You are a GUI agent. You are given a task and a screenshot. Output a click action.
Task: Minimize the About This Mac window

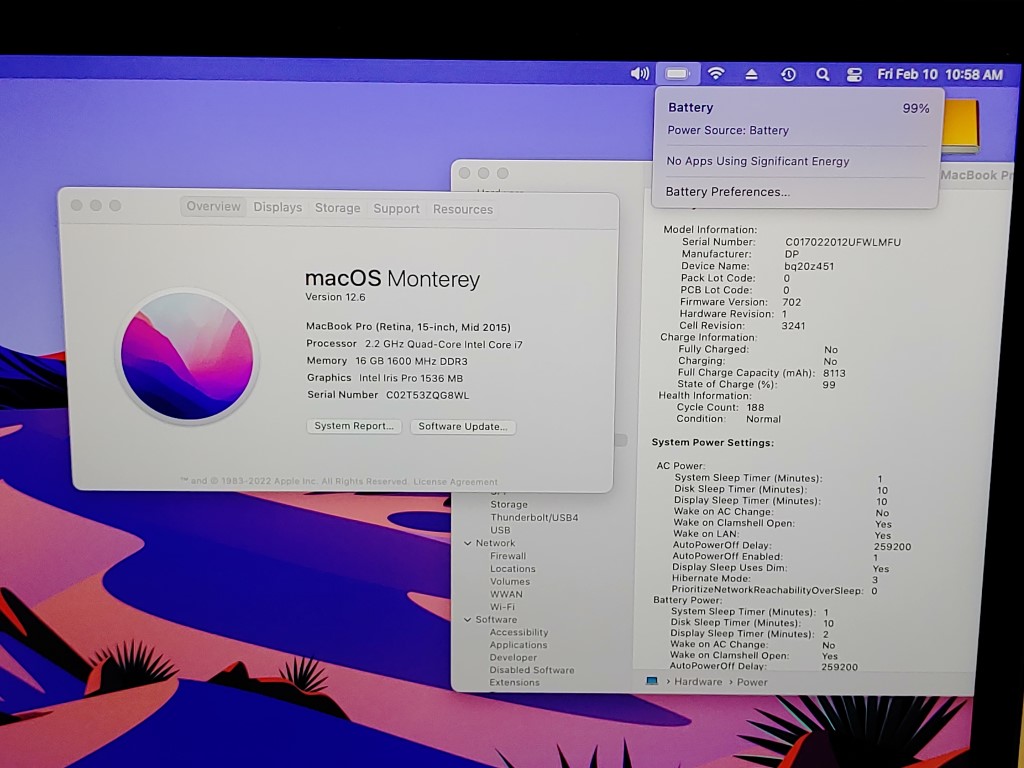(x=96, y=205)
